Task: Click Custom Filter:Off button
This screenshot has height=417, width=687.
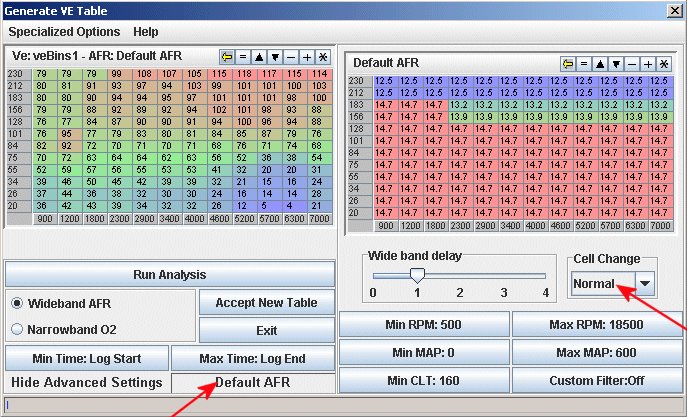Action: point(597,380)
